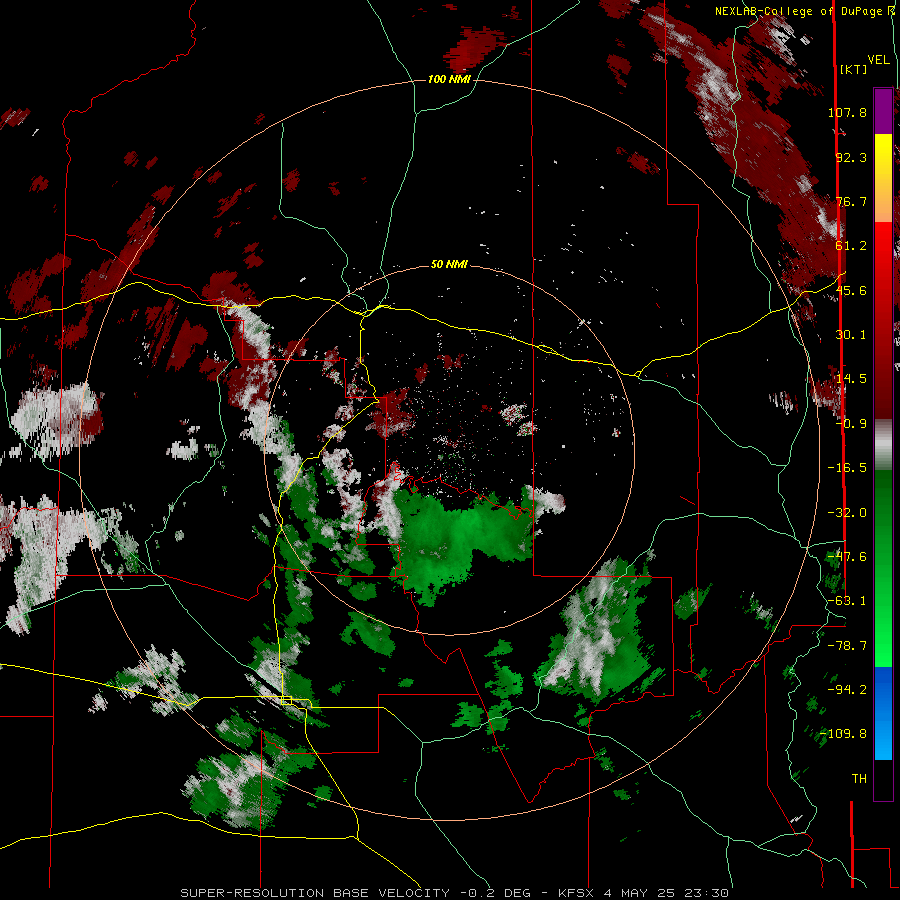Click the gray near-zero segment of the color bar
Screen dimensions: 900x900
pos(883,445)
